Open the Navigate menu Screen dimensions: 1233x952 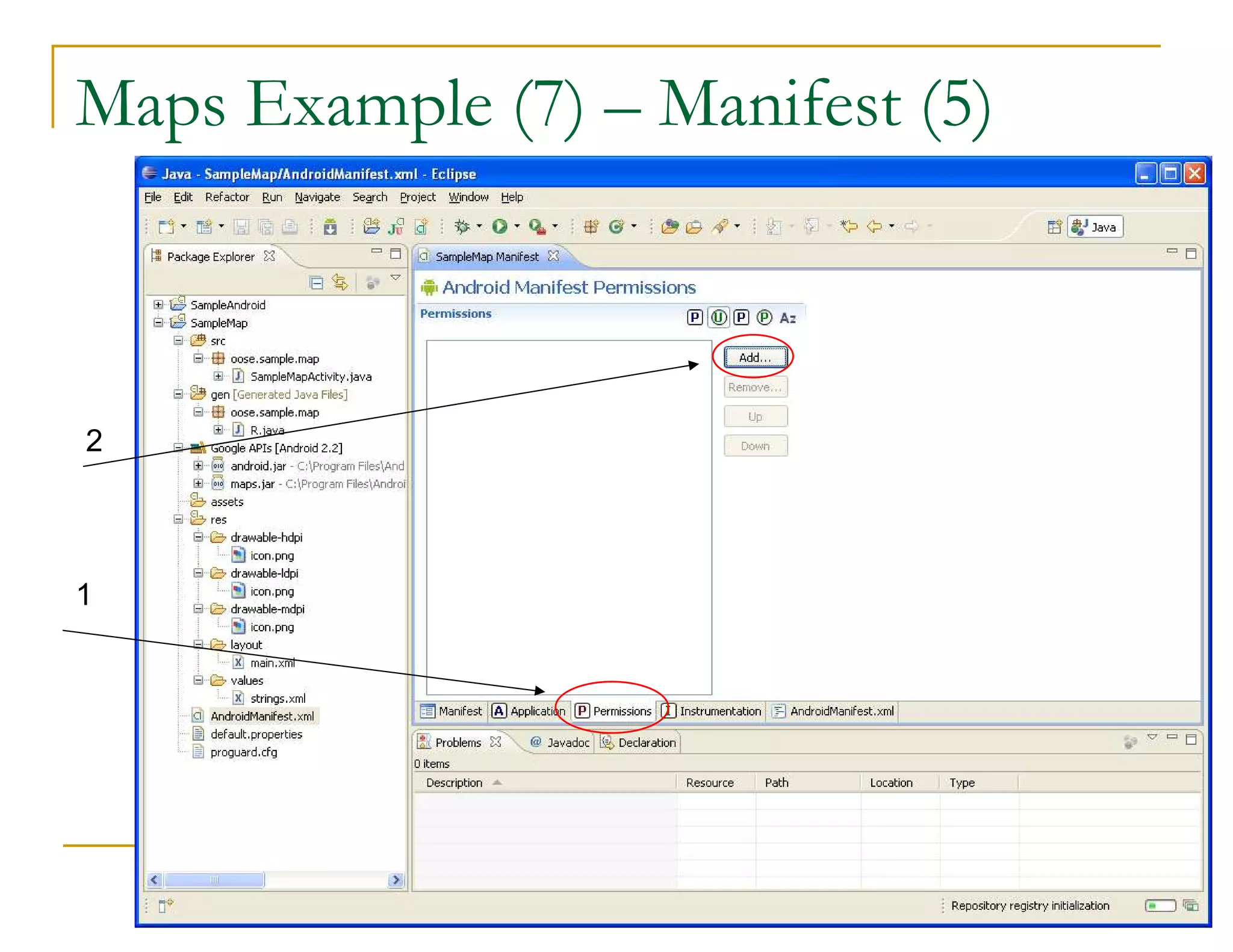[317, 197]
